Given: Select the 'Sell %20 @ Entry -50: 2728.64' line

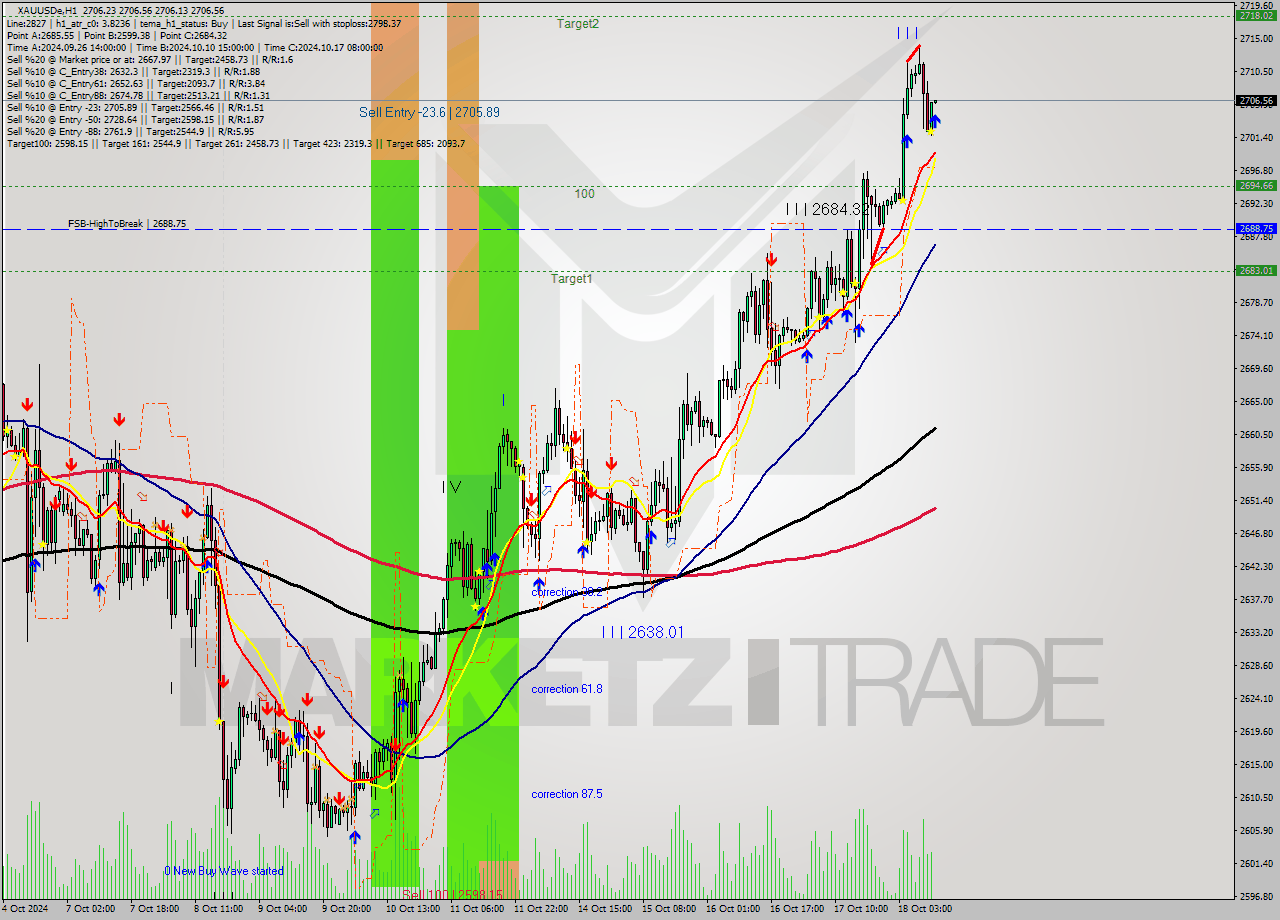Looking at the screenshot, I should click(x=135, y=119).
